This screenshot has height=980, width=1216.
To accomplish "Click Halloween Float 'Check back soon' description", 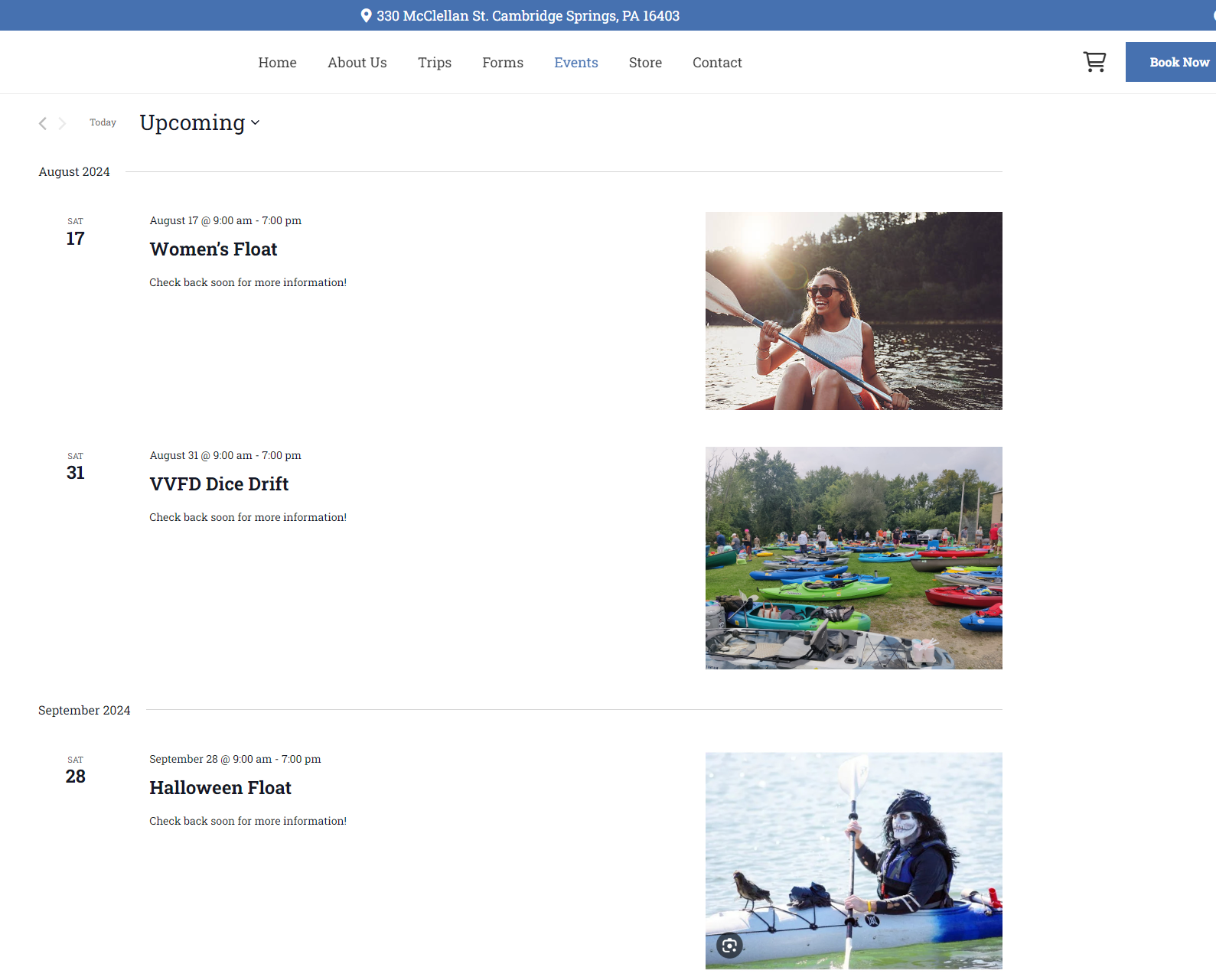I will pyautogui.click(x=248, y=821).
